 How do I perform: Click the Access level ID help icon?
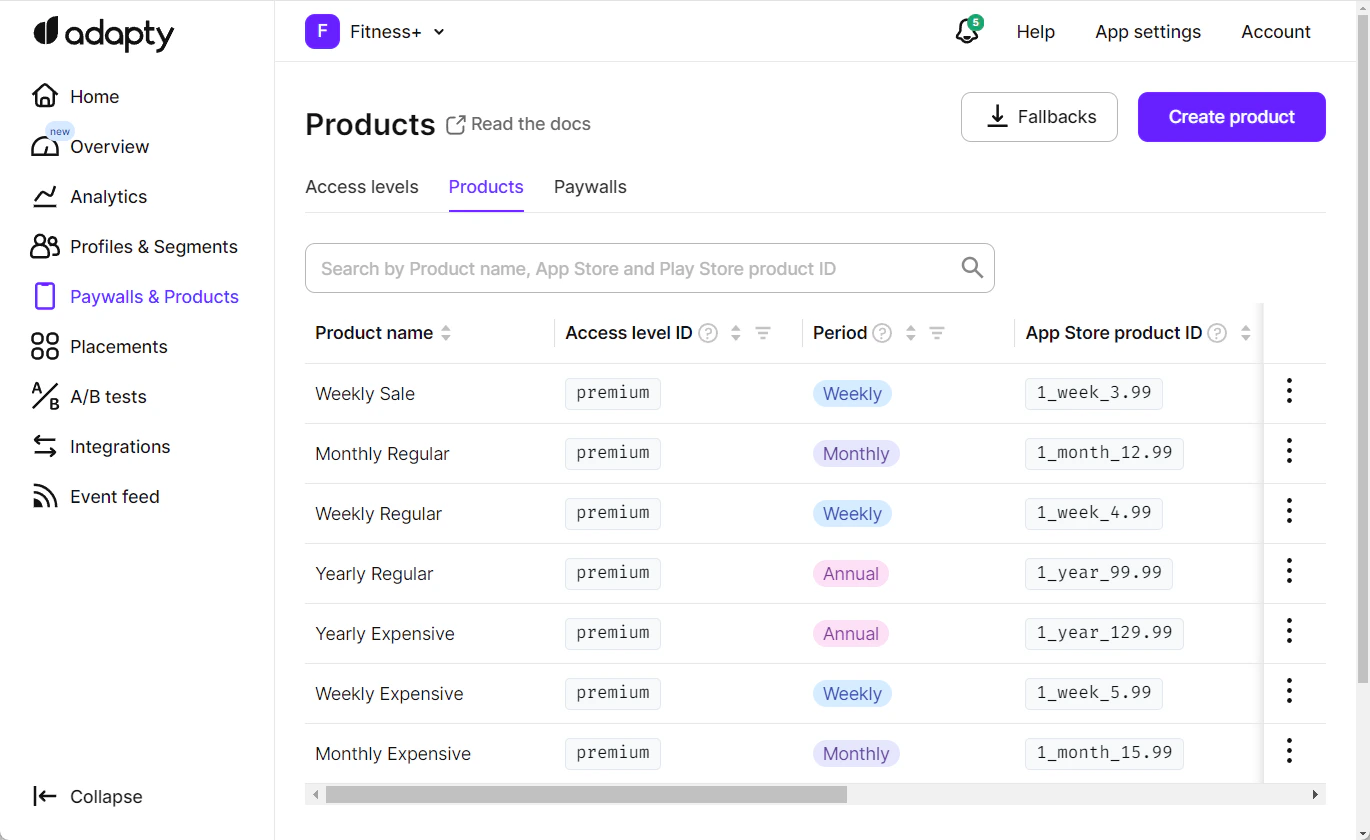(708, 333)
